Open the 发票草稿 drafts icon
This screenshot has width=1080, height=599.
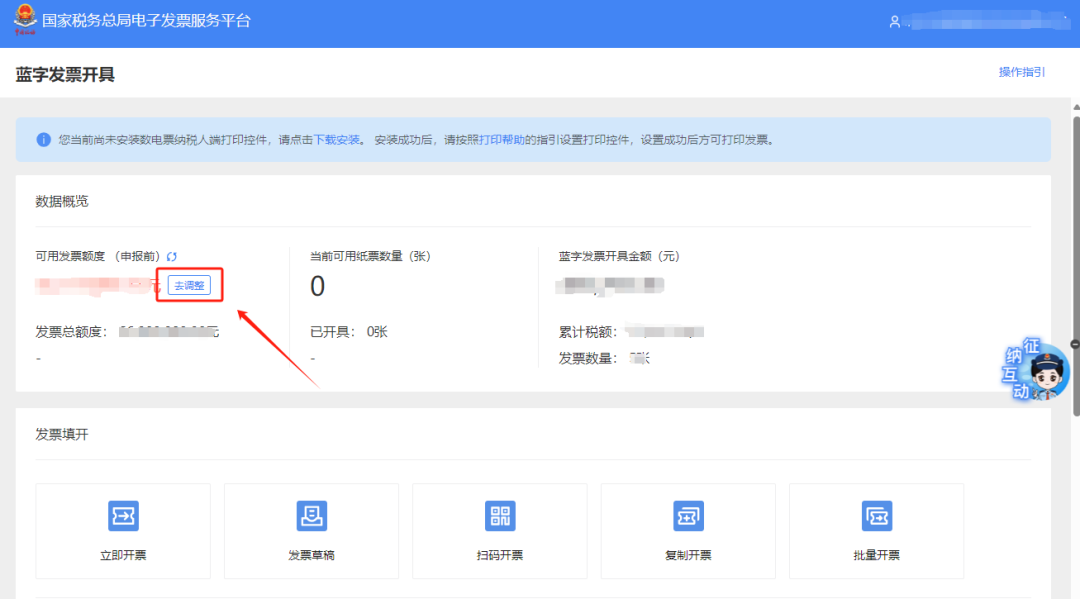click(x=311, y=516)
